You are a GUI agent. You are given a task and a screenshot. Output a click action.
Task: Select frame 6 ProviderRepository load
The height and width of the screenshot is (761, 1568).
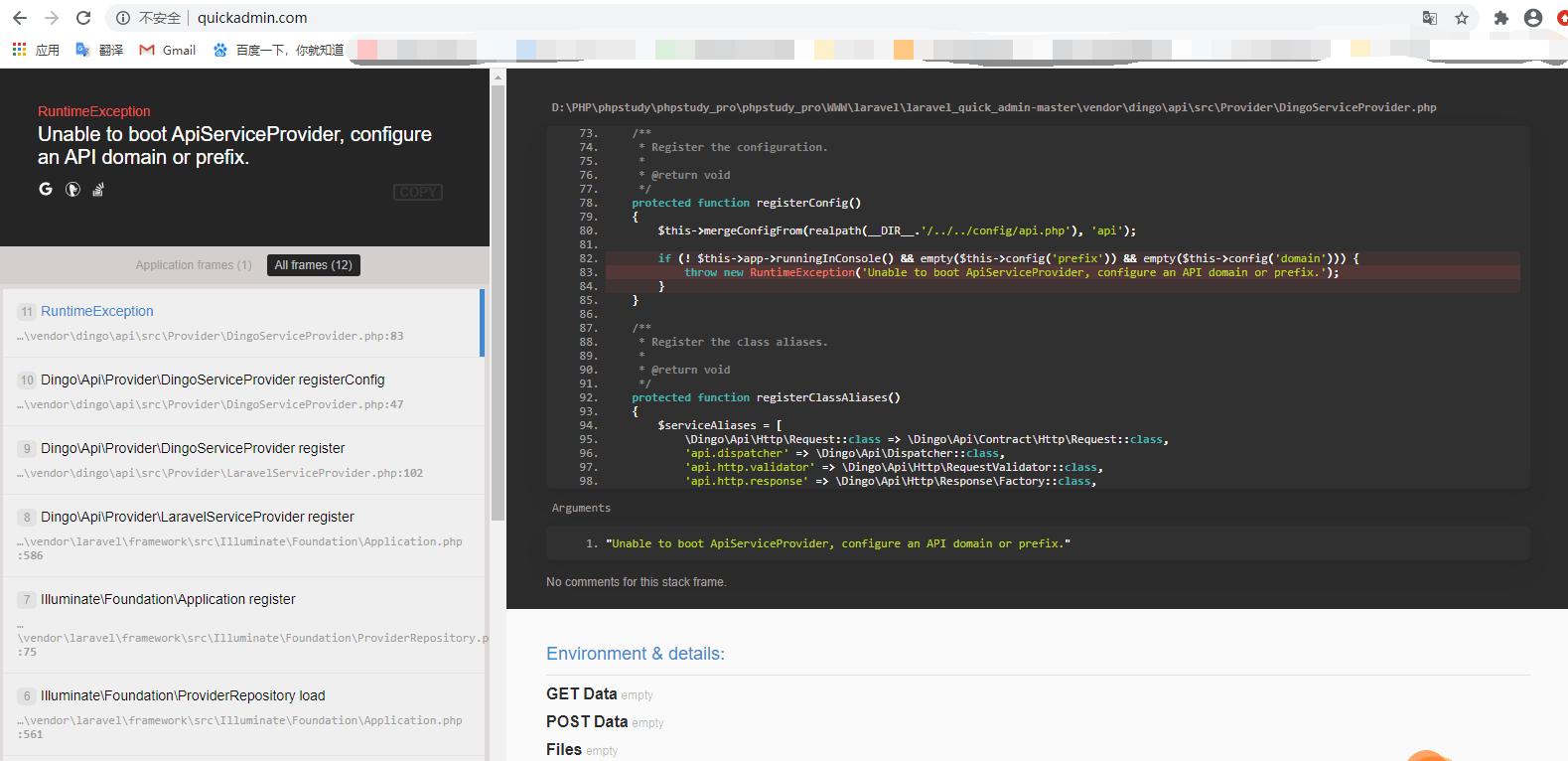(x=242, y=714)
